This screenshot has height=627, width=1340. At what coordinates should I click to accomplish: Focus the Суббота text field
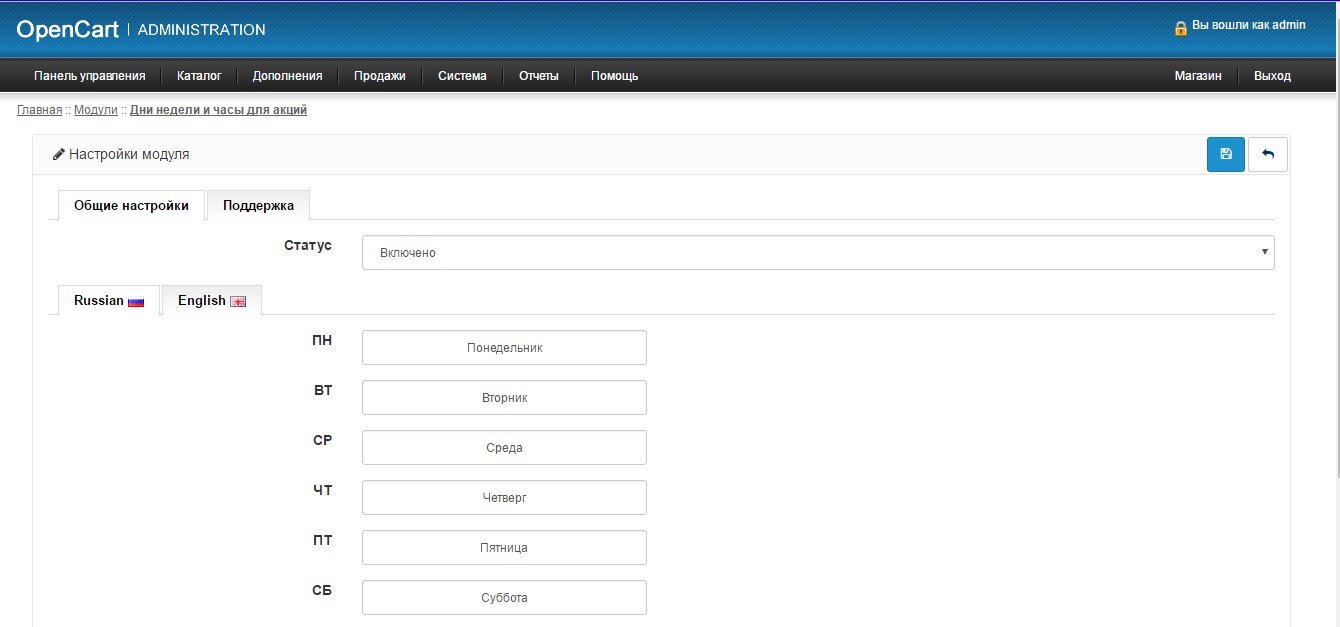[x=504, y=598]
